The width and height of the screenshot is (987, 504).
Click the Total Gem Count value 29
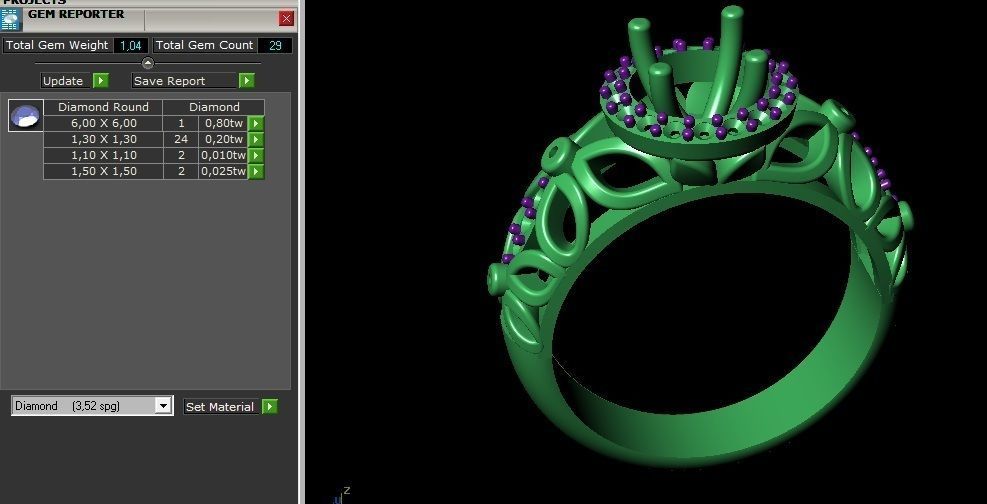[x=275, y=45]
